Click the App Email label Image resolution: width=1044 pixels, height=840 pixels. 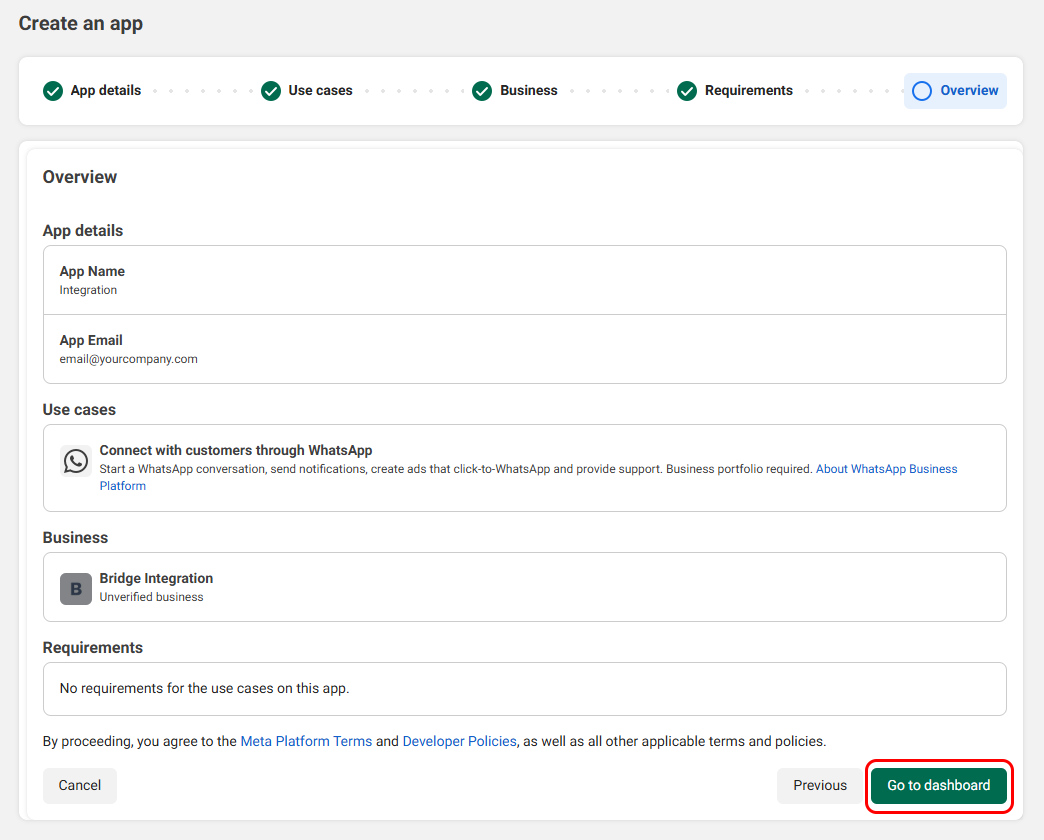(x=91, y=340)
